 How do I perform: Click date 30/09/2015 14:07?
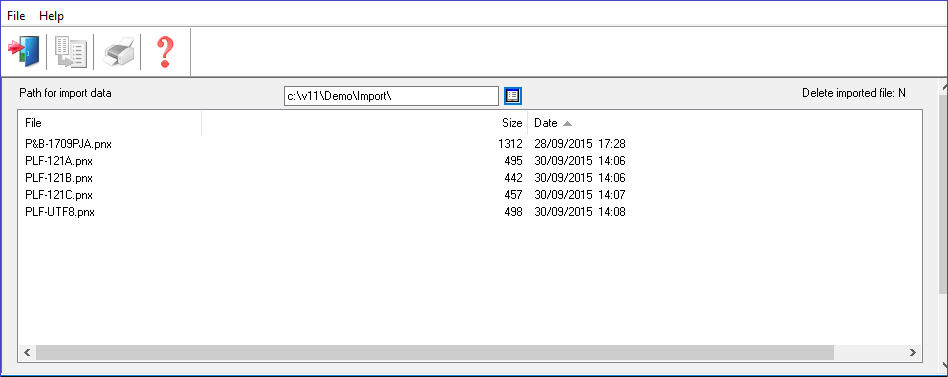tap(580, 195)
